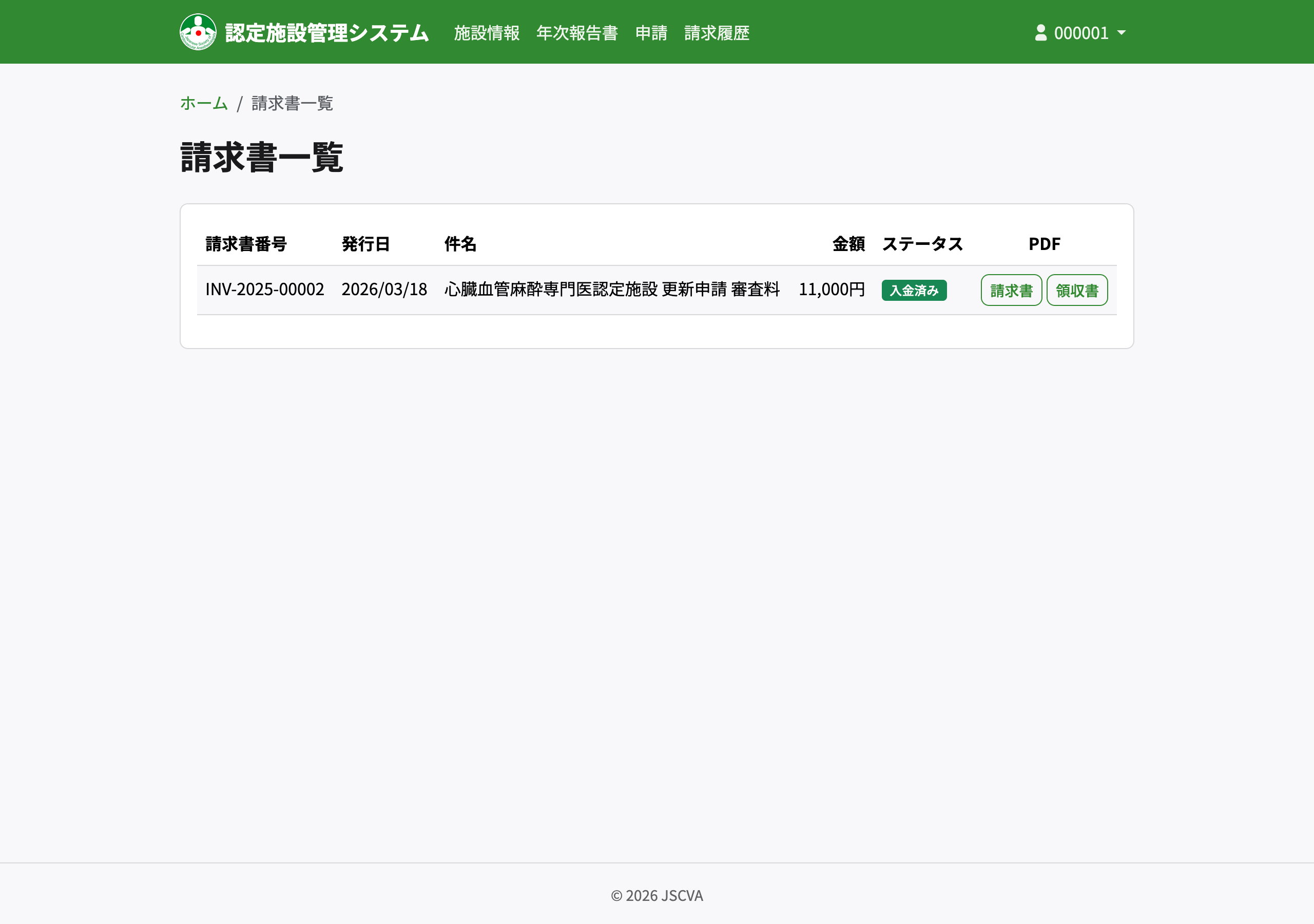Go to the 申請 page from the navigation
The image size is (1314, 924).
pos(651,34)
